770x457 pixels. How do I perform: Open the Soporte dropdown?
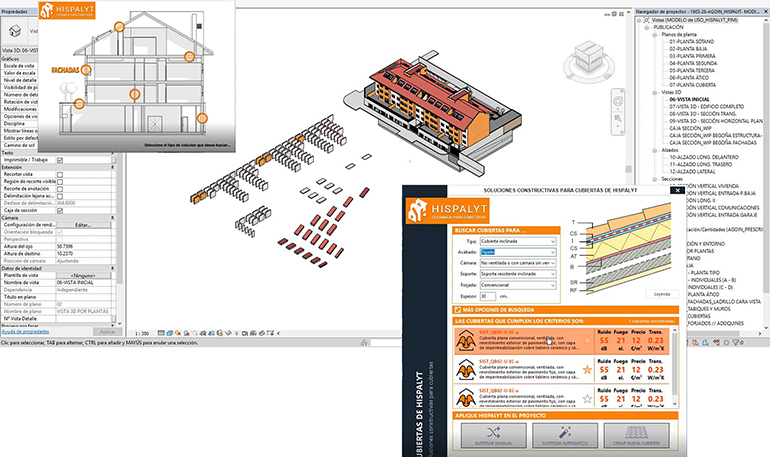518,274
